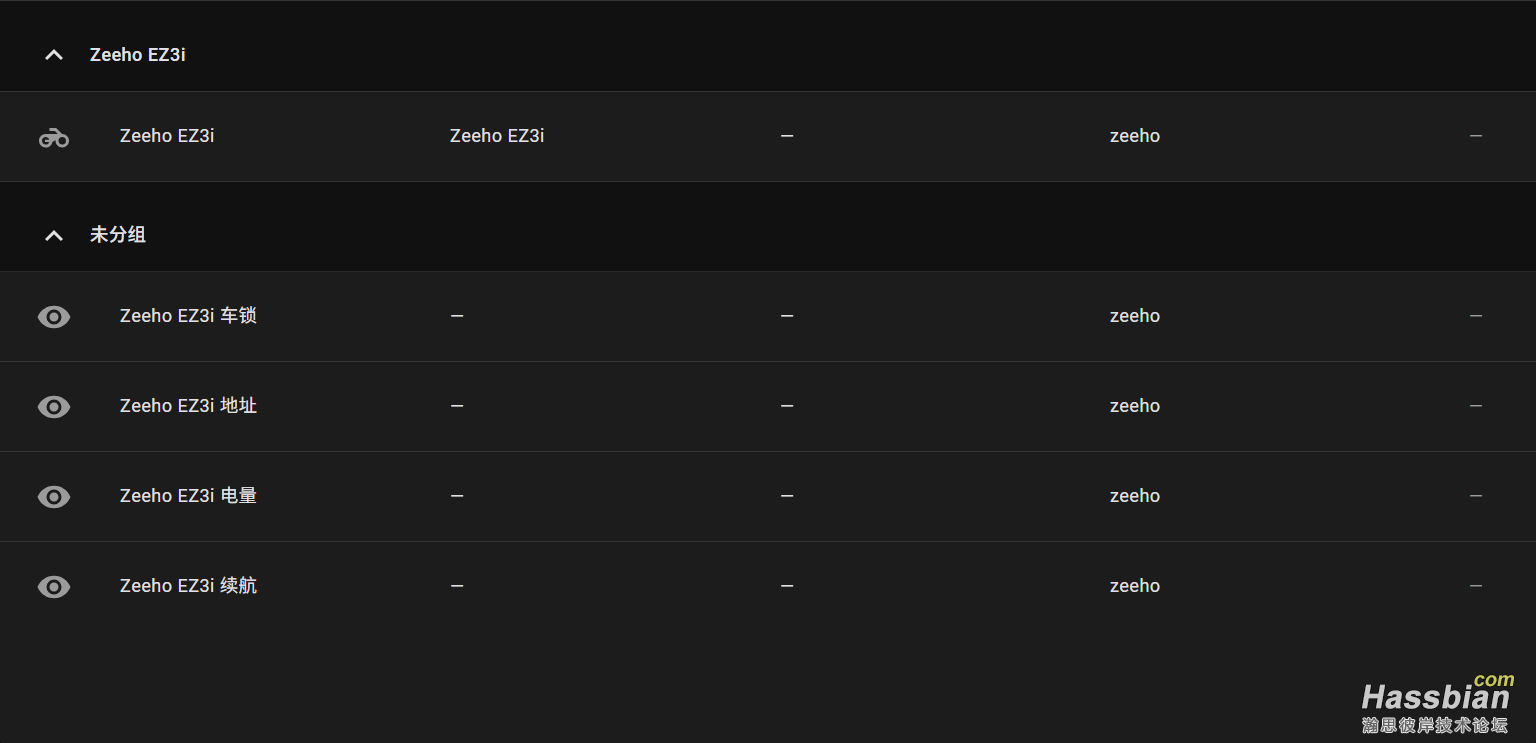Click the Zeeho EZ3i group header title
Viewport: 1536px width, 743px height.
pos(138,55)
